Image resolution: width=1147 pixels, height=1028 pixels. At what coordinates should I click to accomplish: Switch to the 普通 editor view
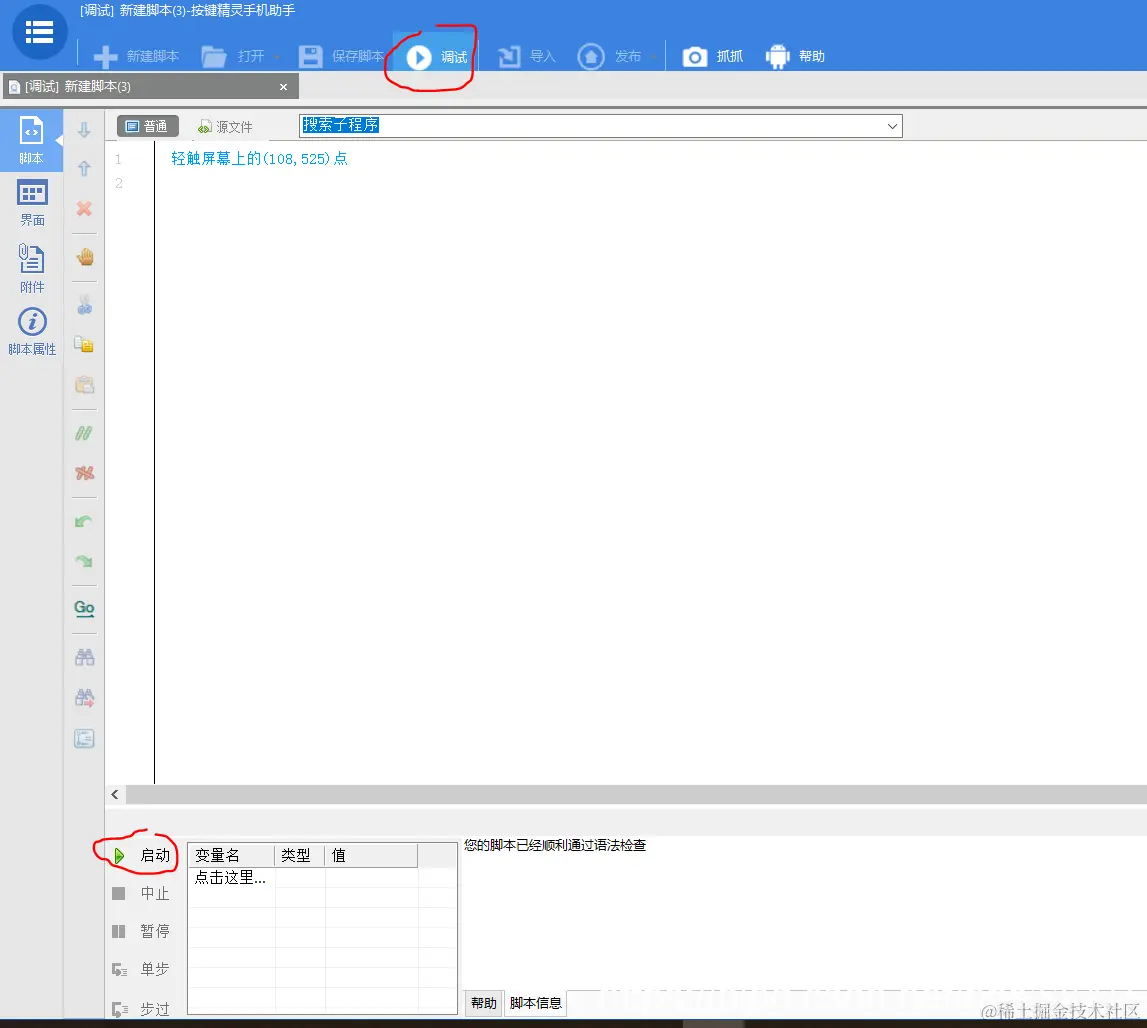[147, 127]
